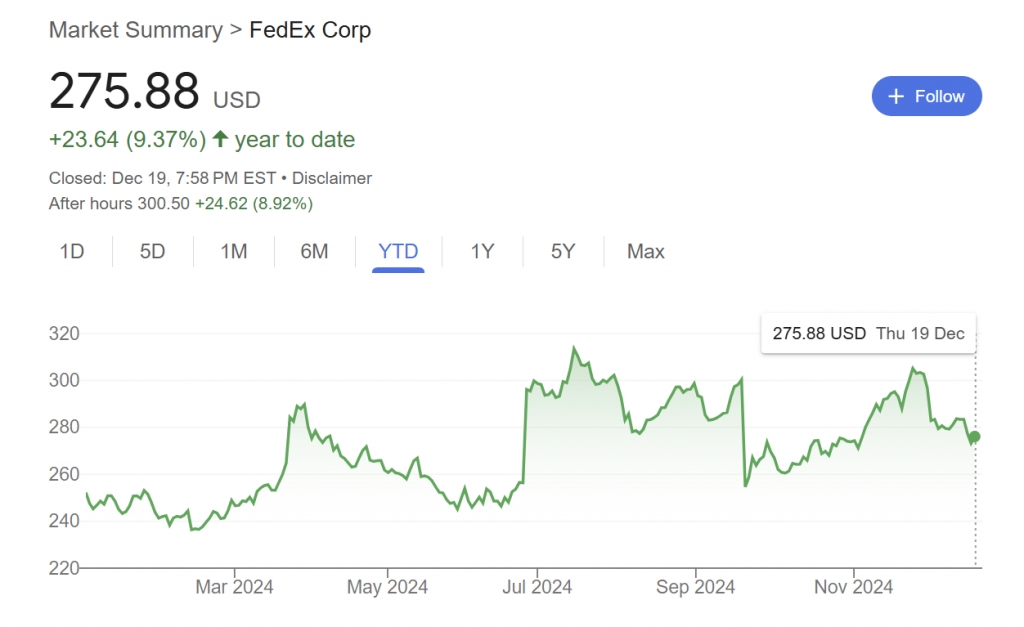The height and width of the screenshot is (627, 1024).
Task: Click the FedEx Corp title
Action: pos(310,30)
